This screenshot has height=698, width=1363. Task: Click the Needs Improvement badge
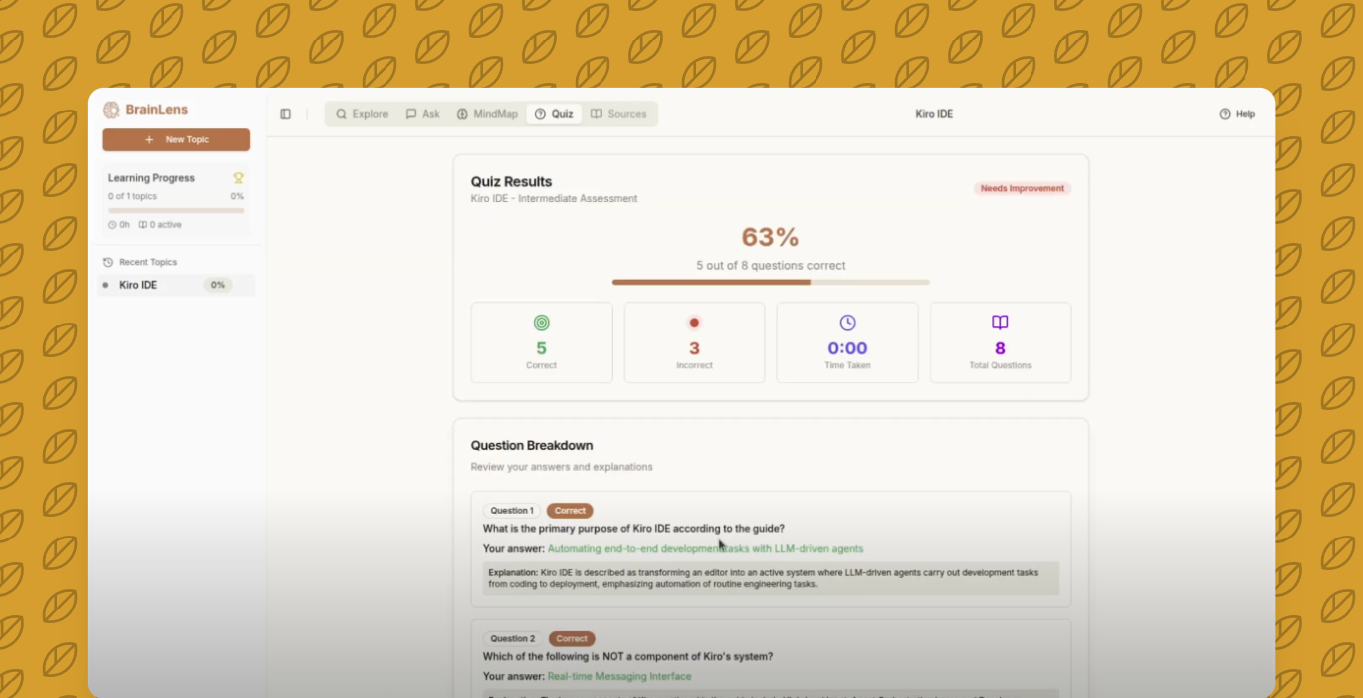click(1022, 188)
